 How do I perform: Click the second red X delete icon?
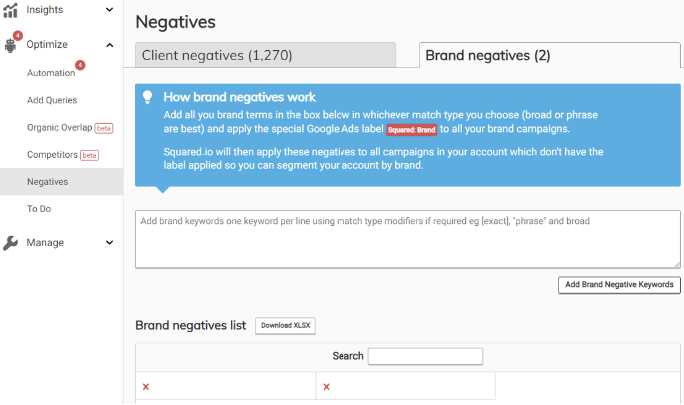tap(327, 386)
